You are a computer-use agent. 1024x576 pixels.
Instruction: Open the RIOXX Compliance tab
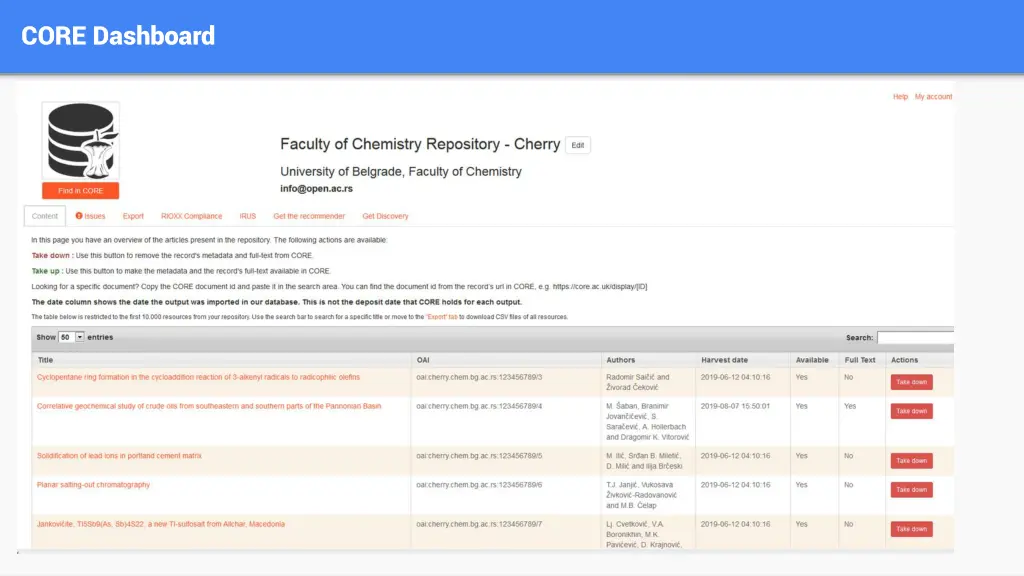point(191,216)
